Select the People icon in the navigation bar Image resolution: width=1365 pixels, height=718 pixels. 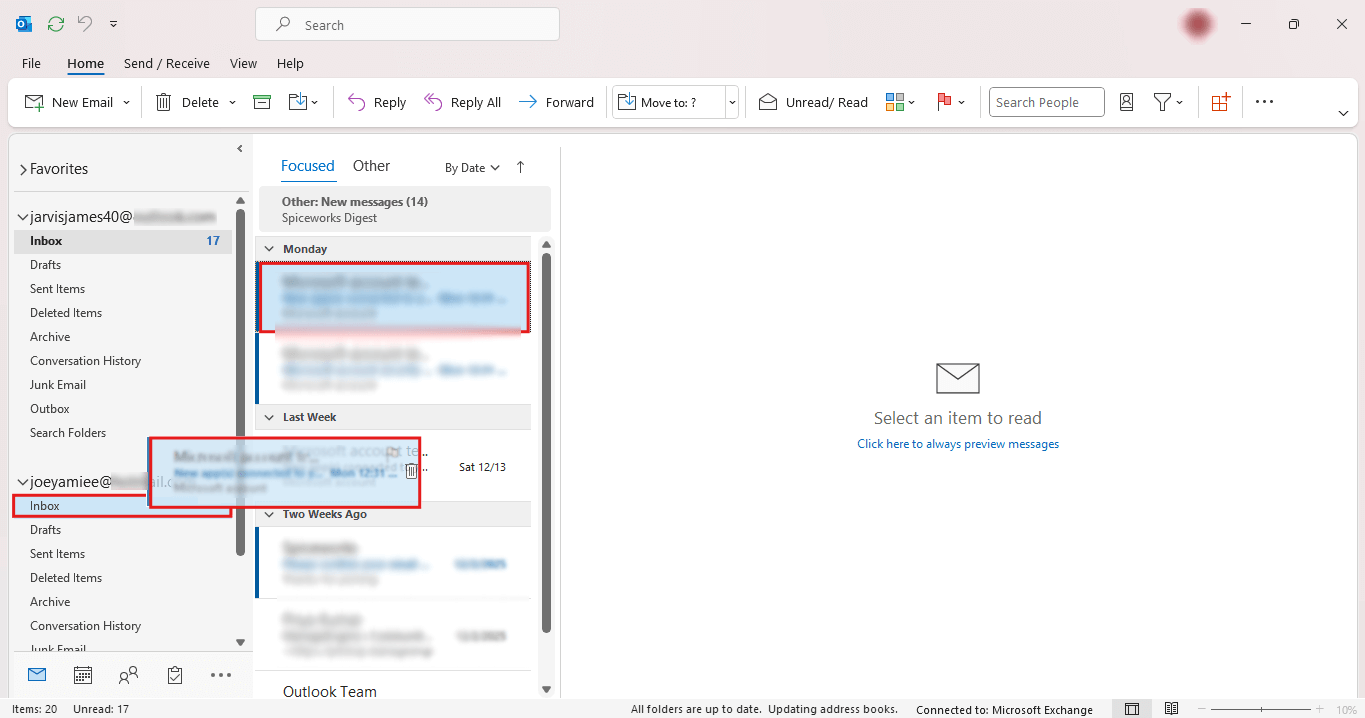point(128,675)
